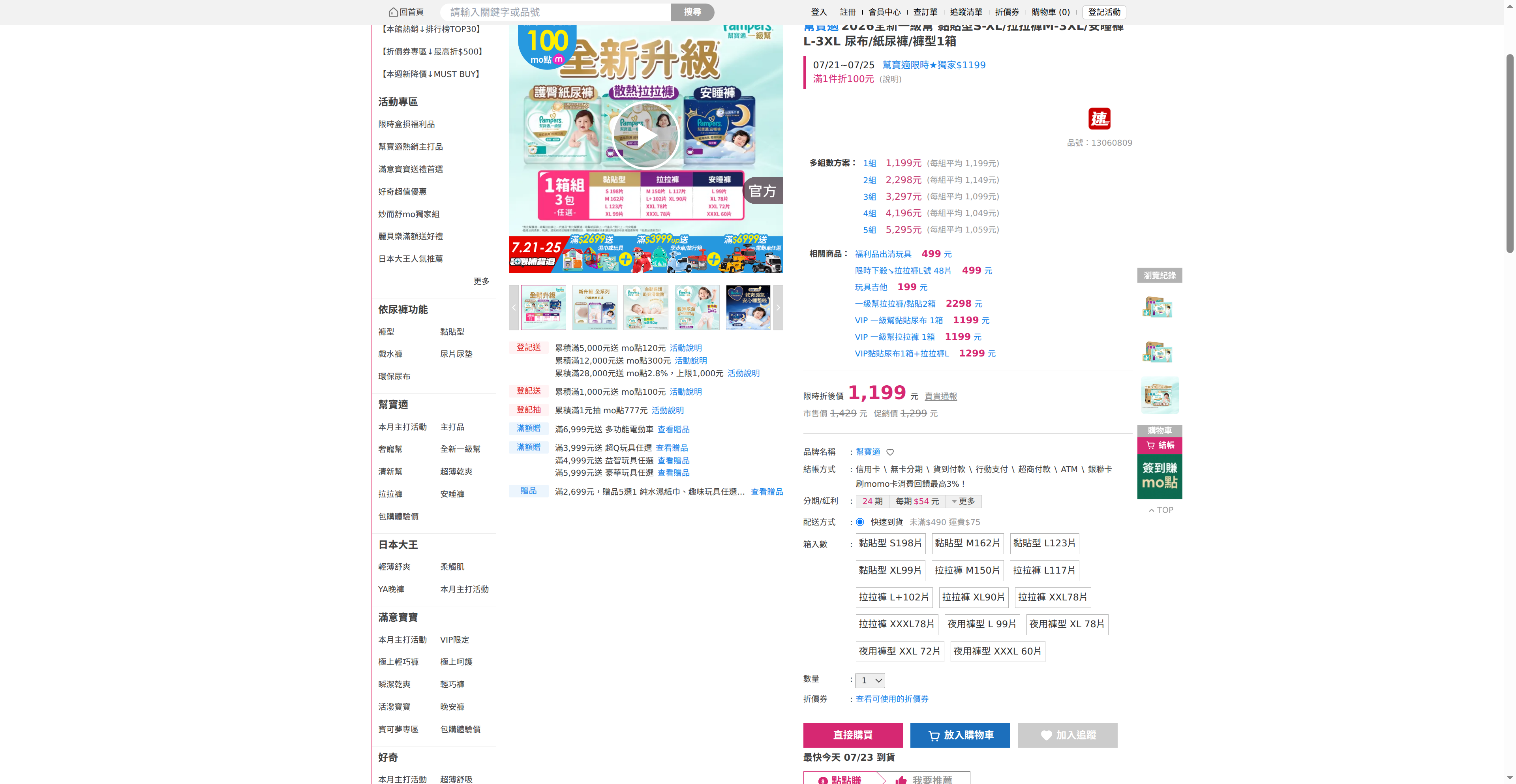Image resolution: width=1516 pixels, height=784 pixels.
Task: Open sidebar link YA晚褲
Action: click(391, 589)
